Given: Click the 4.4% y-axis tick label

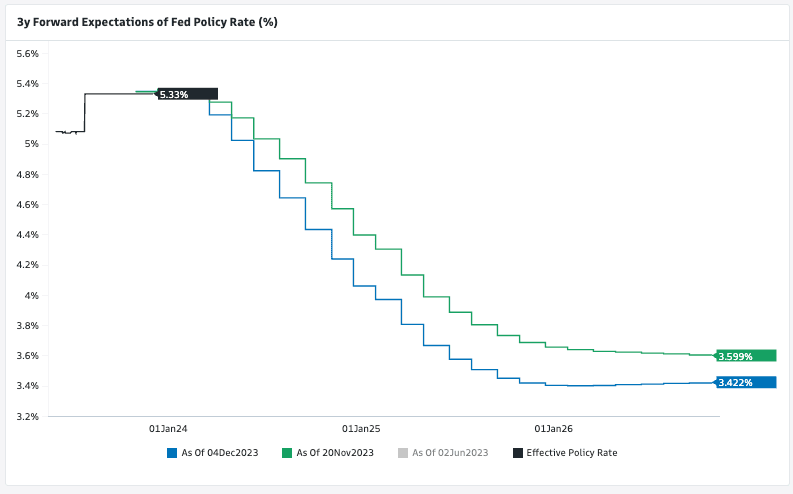Looking at the screenshot, I should (26, 235).
